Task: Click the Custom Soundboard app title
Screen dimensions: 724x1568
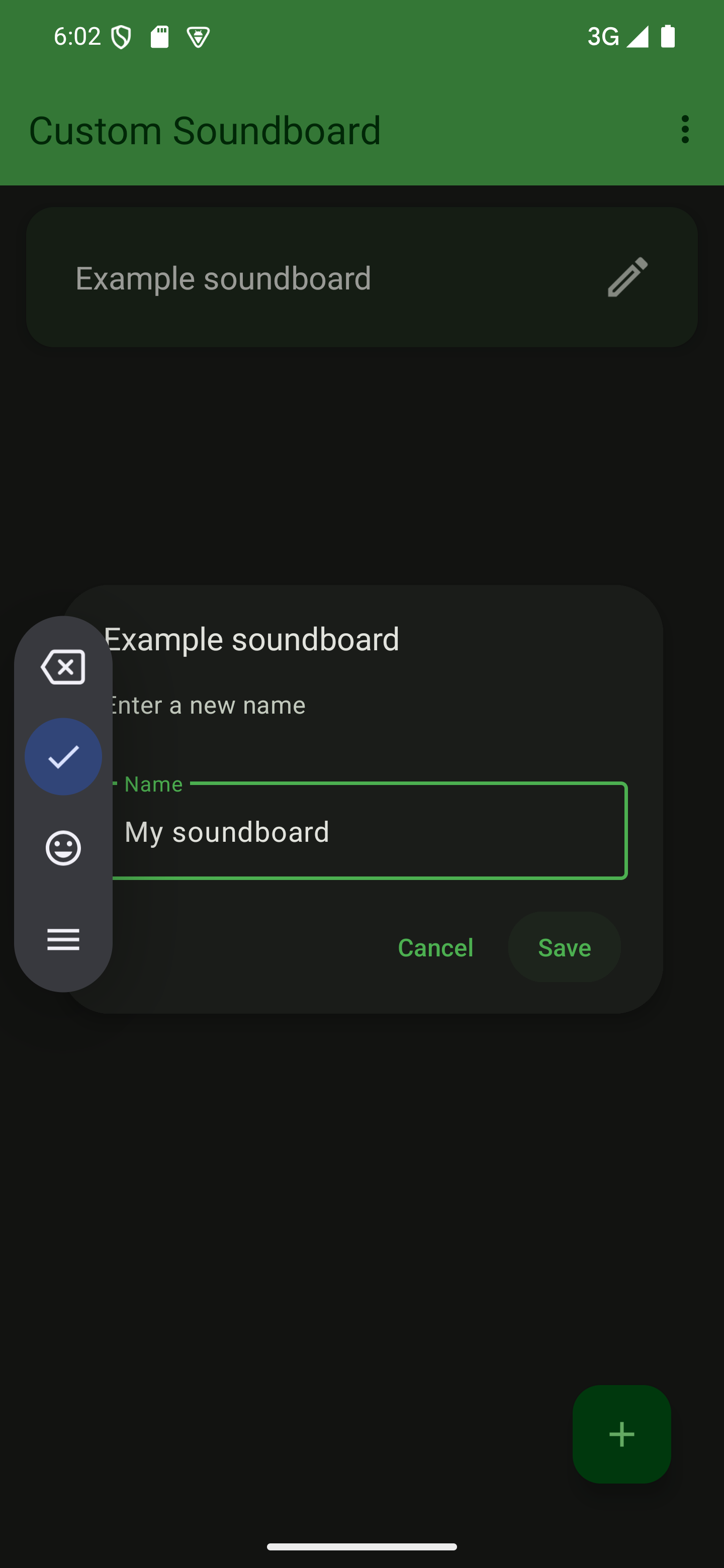Action: click(205, 130)
